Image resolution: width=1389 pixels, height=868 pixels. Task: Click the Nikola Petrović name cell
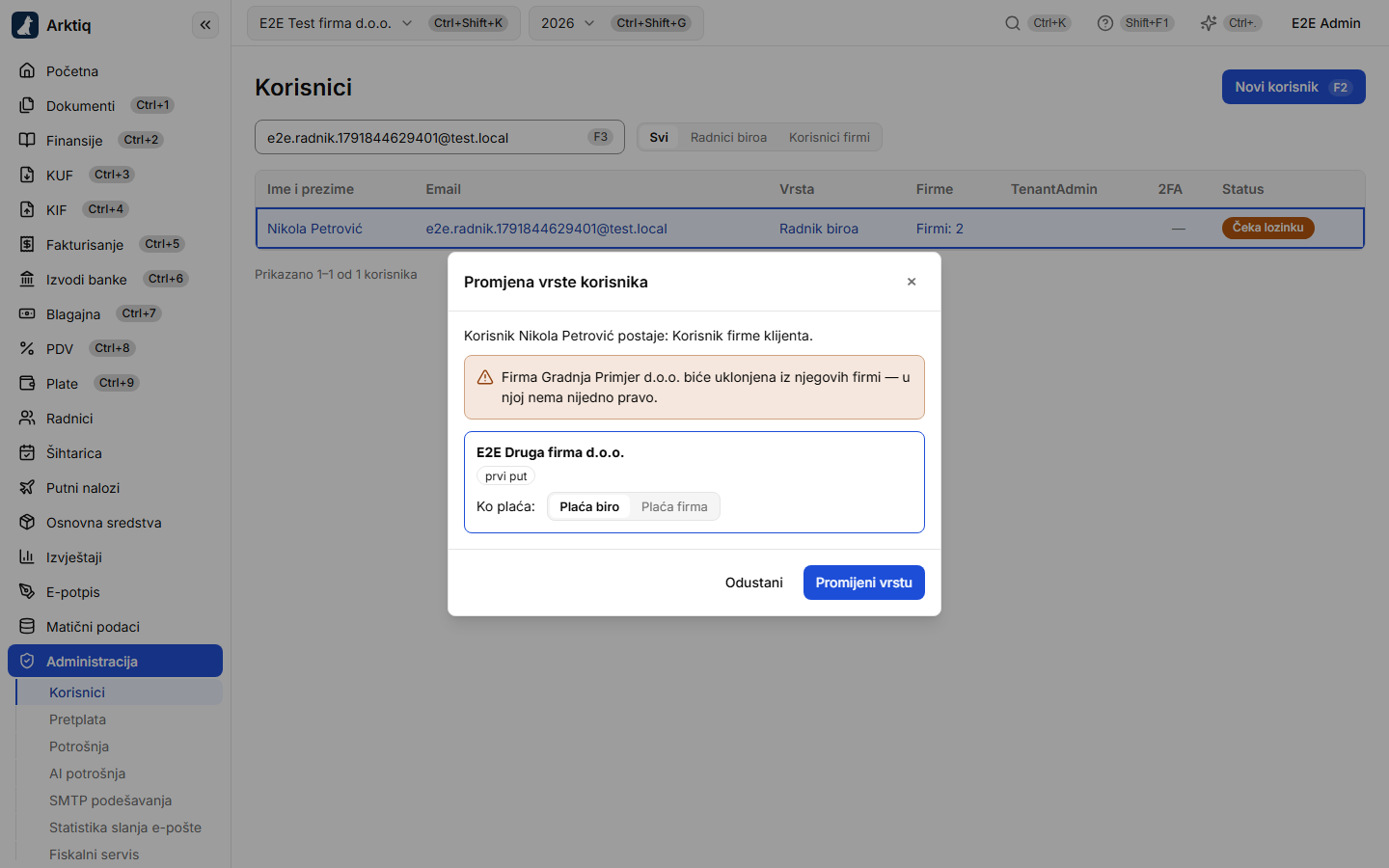point(314,229)
